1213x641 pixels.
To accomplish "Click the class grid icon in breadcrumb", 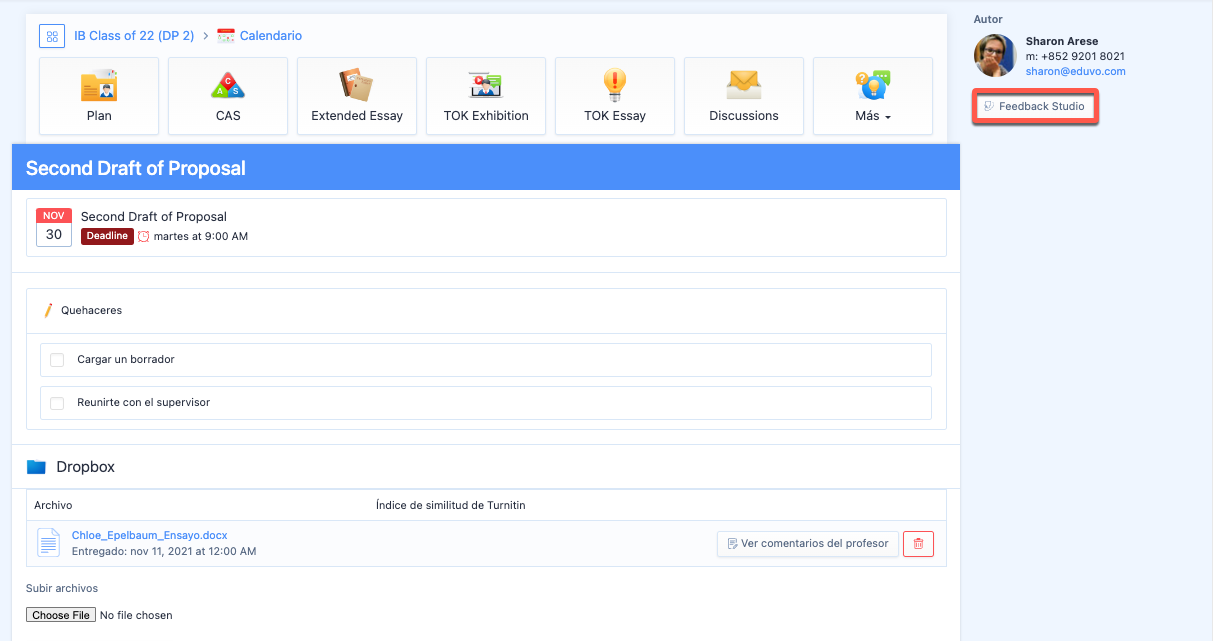I will tap(52, 36).
